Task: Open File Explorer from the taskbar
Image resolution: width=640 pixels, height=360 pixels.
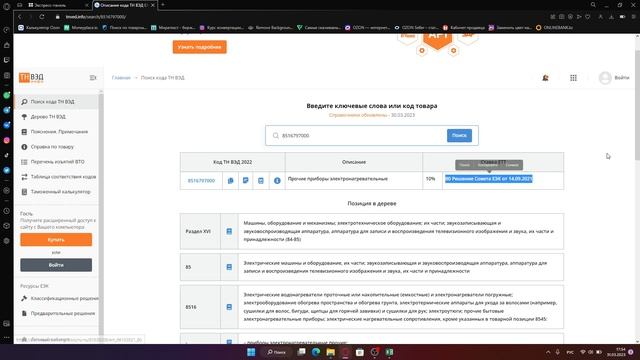Action: click(x=331, y=352)
